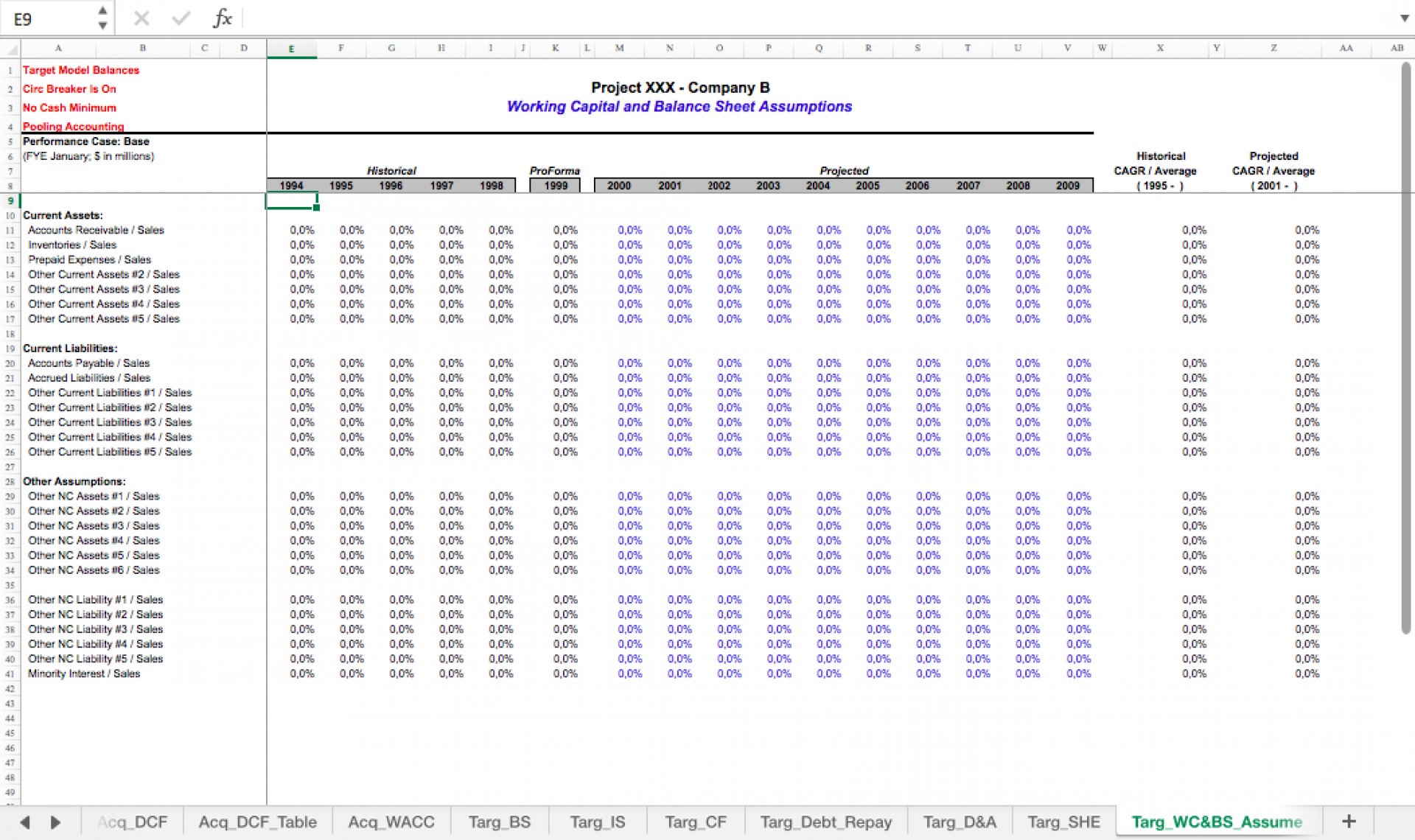Click the 'Target Model Balances' cell
This screenshot has height=840, width=1415.
coord(81,70)
